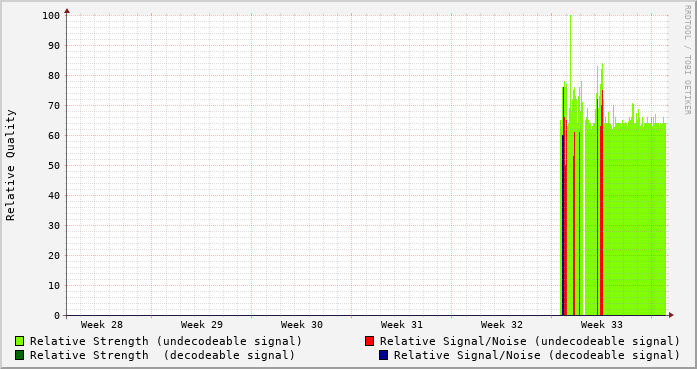Click the x-axis right arrowhead
The height and width of the screenshot is (369, 697).
pyautogui.click(x=671, y=315)
